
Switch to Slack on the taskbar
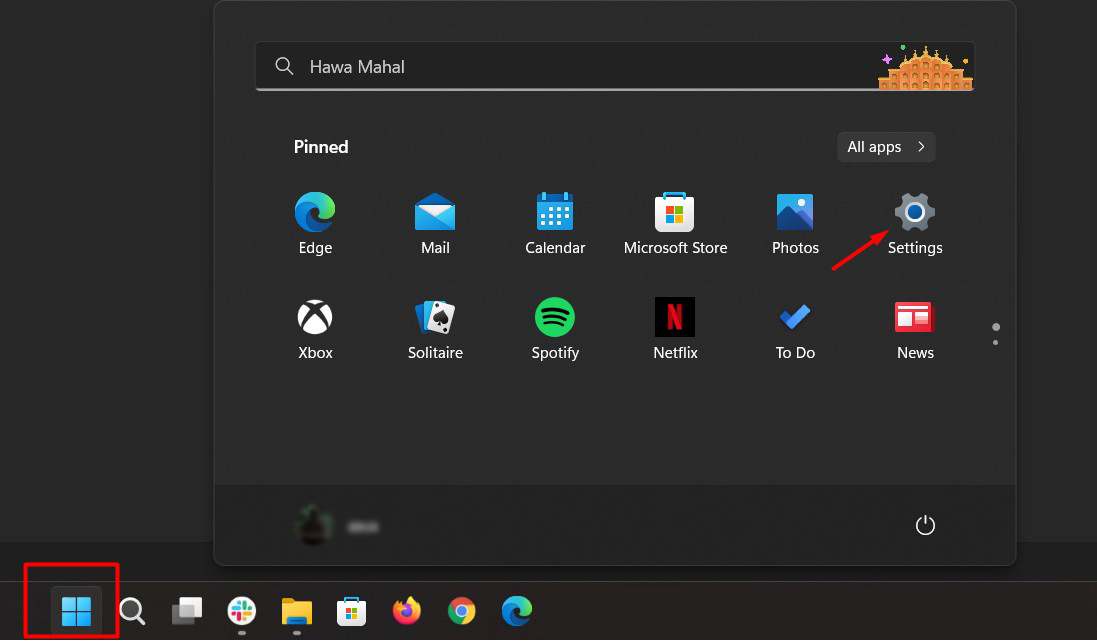tap(241, 611)
